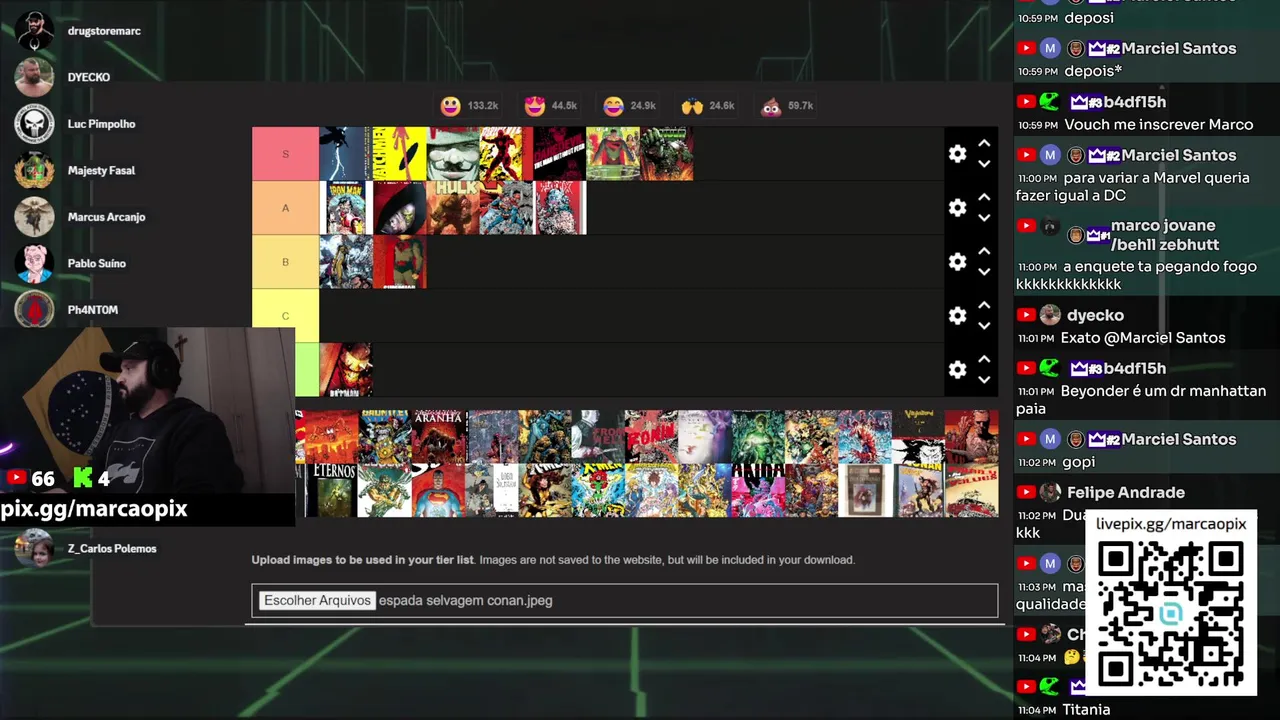Select the Batman cover in the bottom tier
The height and width of the screenshot is (720, 1280).
[x=346, y=369]
